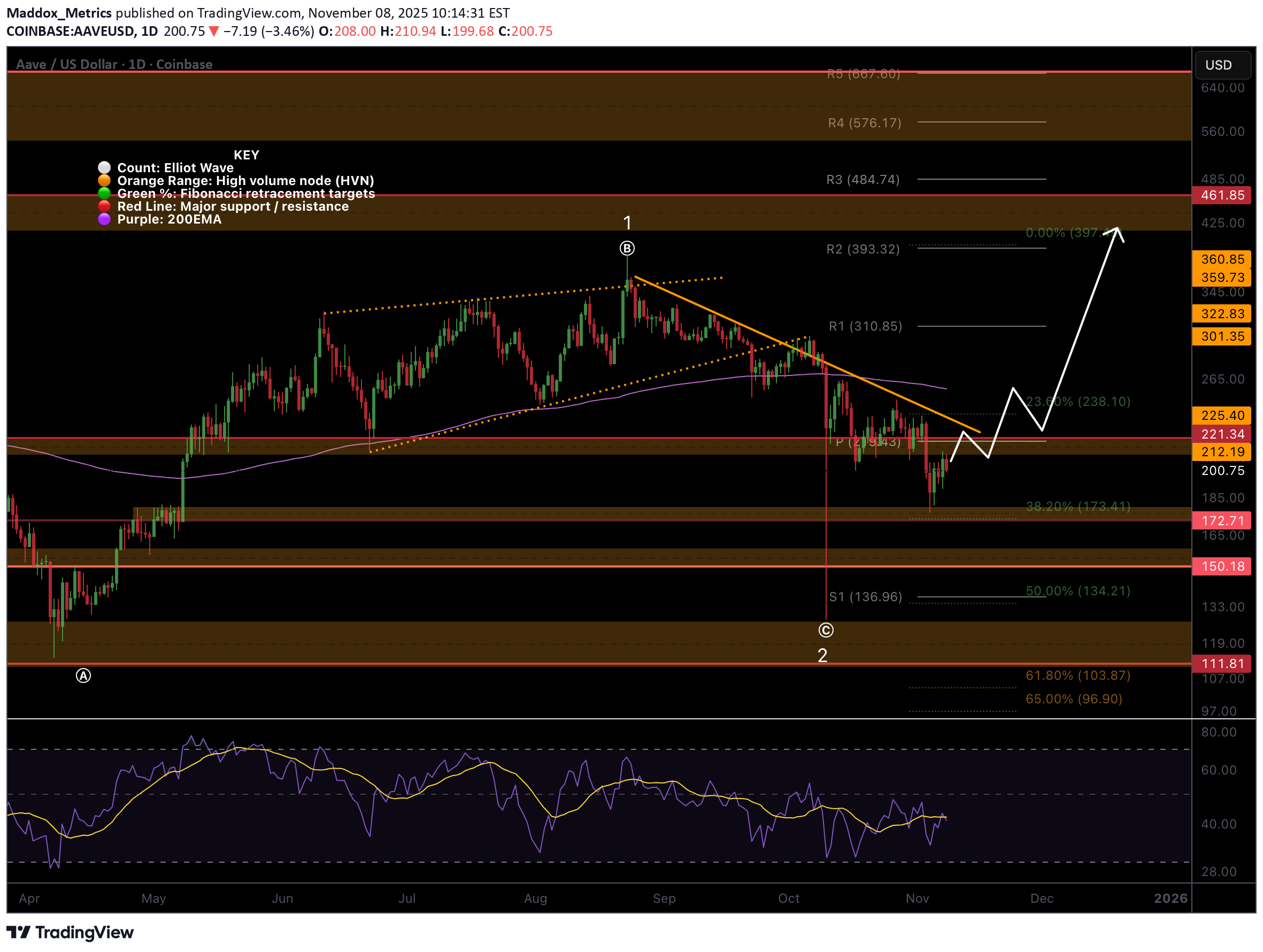Click the Nov label on time axis

[x=917, y=899]
